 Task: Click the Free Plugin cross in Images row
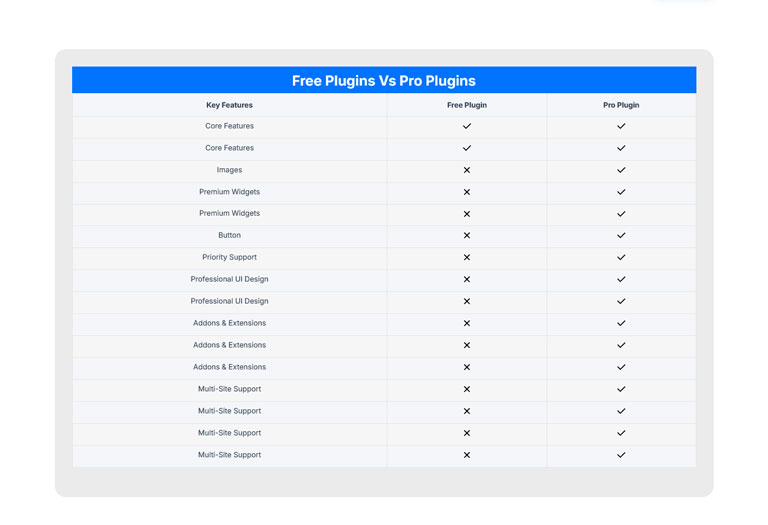tap(467, 170)
